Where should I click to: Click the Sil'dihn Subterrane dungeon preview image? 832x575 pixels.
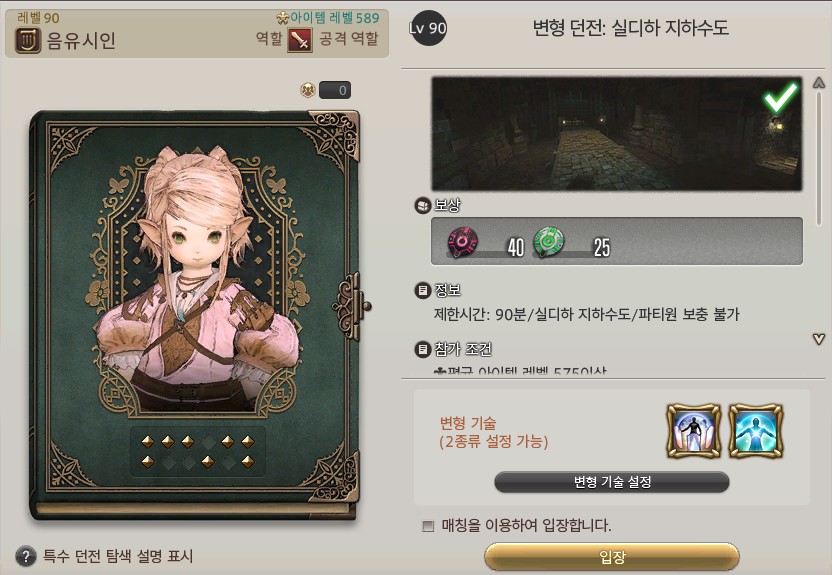617,134
